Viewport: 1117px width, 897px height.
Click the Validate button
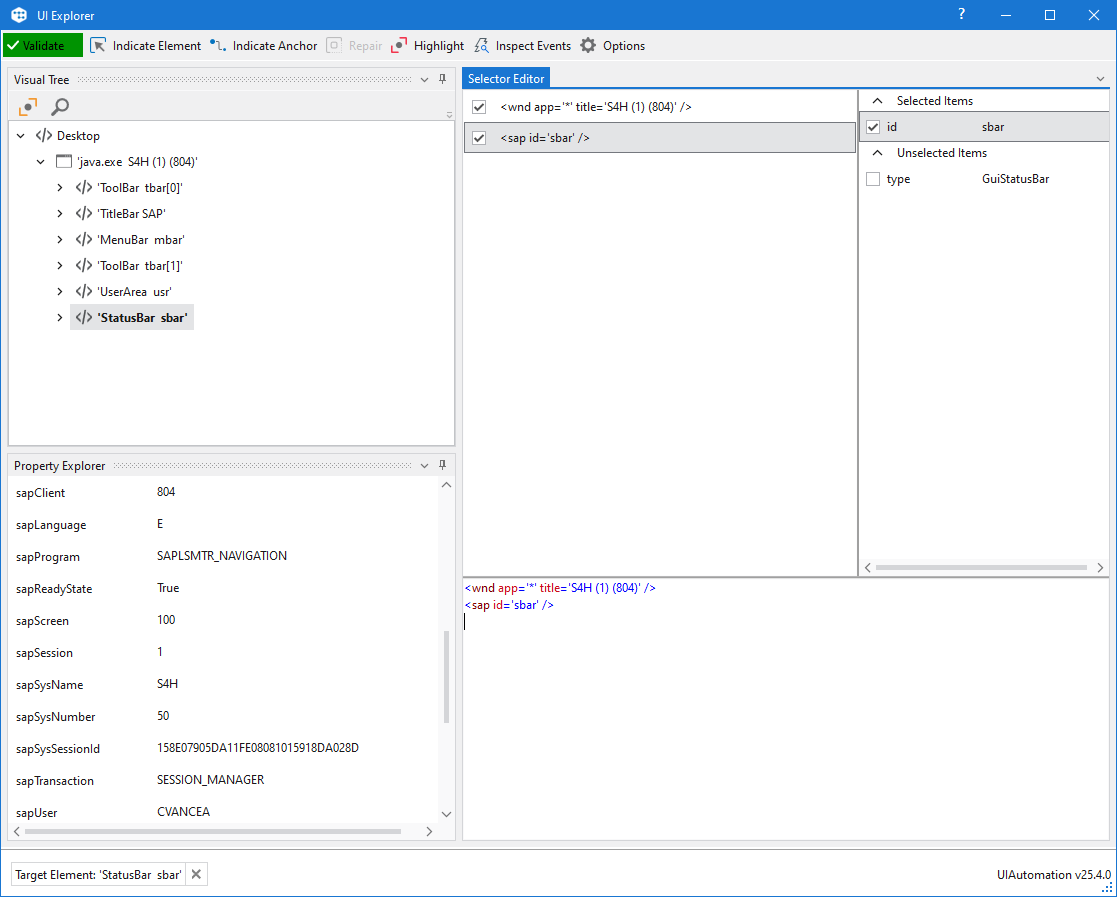coord(41,45)
